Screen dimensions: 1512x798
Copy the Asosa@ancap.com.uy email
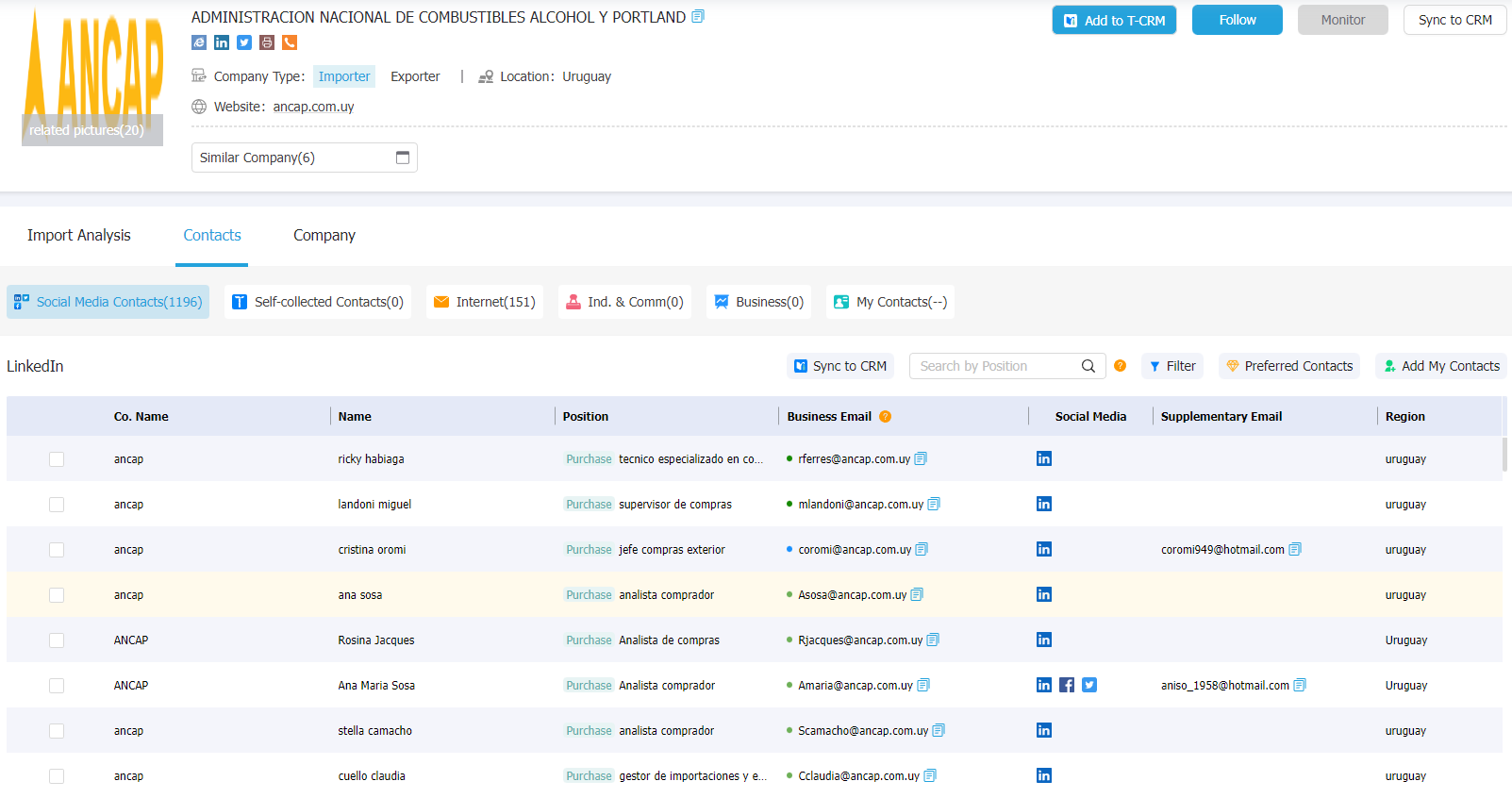coord(917,594)
